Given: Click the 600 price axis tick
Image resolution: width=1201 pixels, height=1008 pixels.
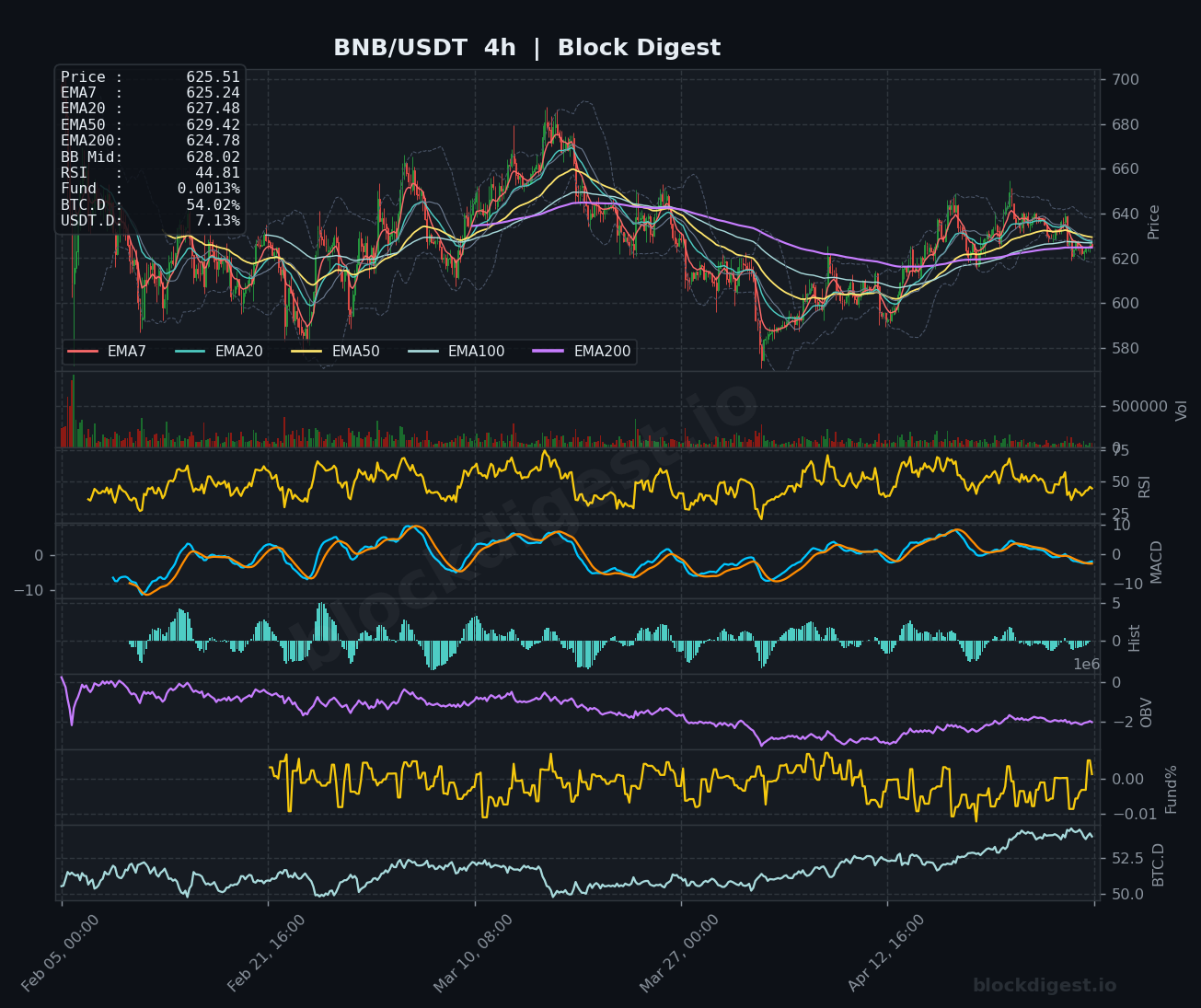Looking at the screenshot, I should (x=1126, y=304).
